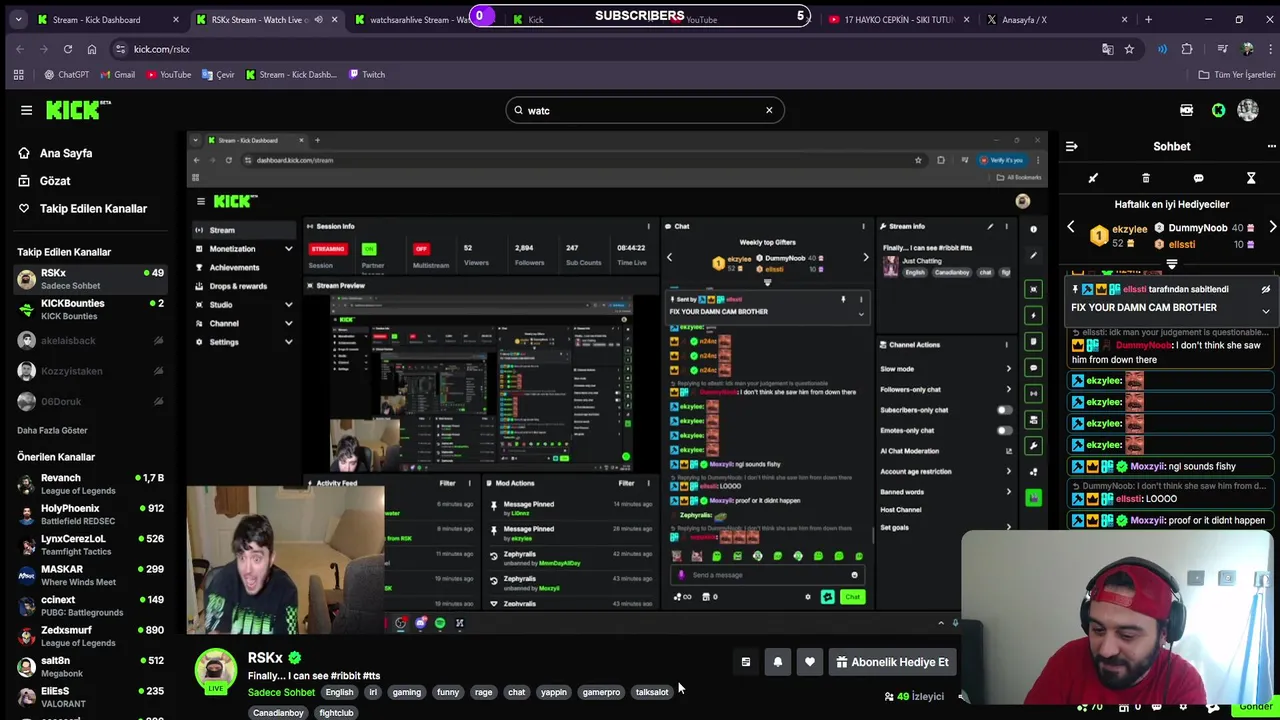
Task: Reload the page
Action: [x=68, y=49]
